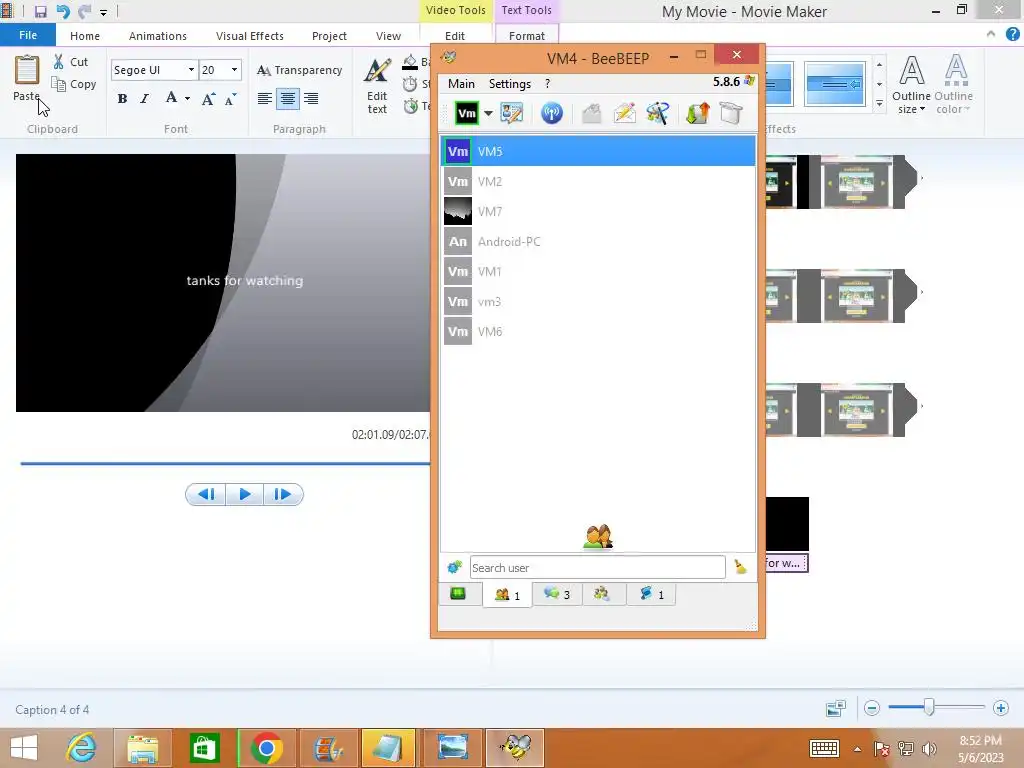Screen dimensions: 1024x768
Task: Switch to the green board tab in BeeBEEP
Action: 458,594
